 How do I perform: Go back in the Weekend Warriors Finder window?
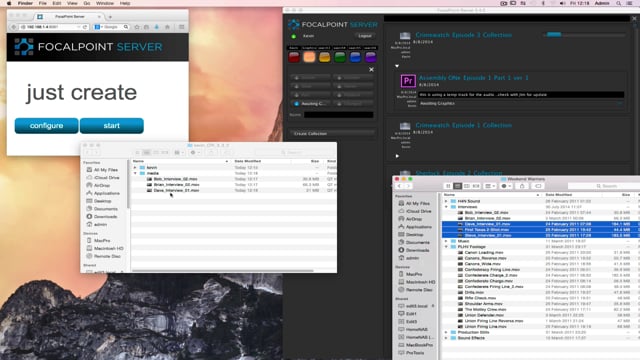tap(399, 186)
